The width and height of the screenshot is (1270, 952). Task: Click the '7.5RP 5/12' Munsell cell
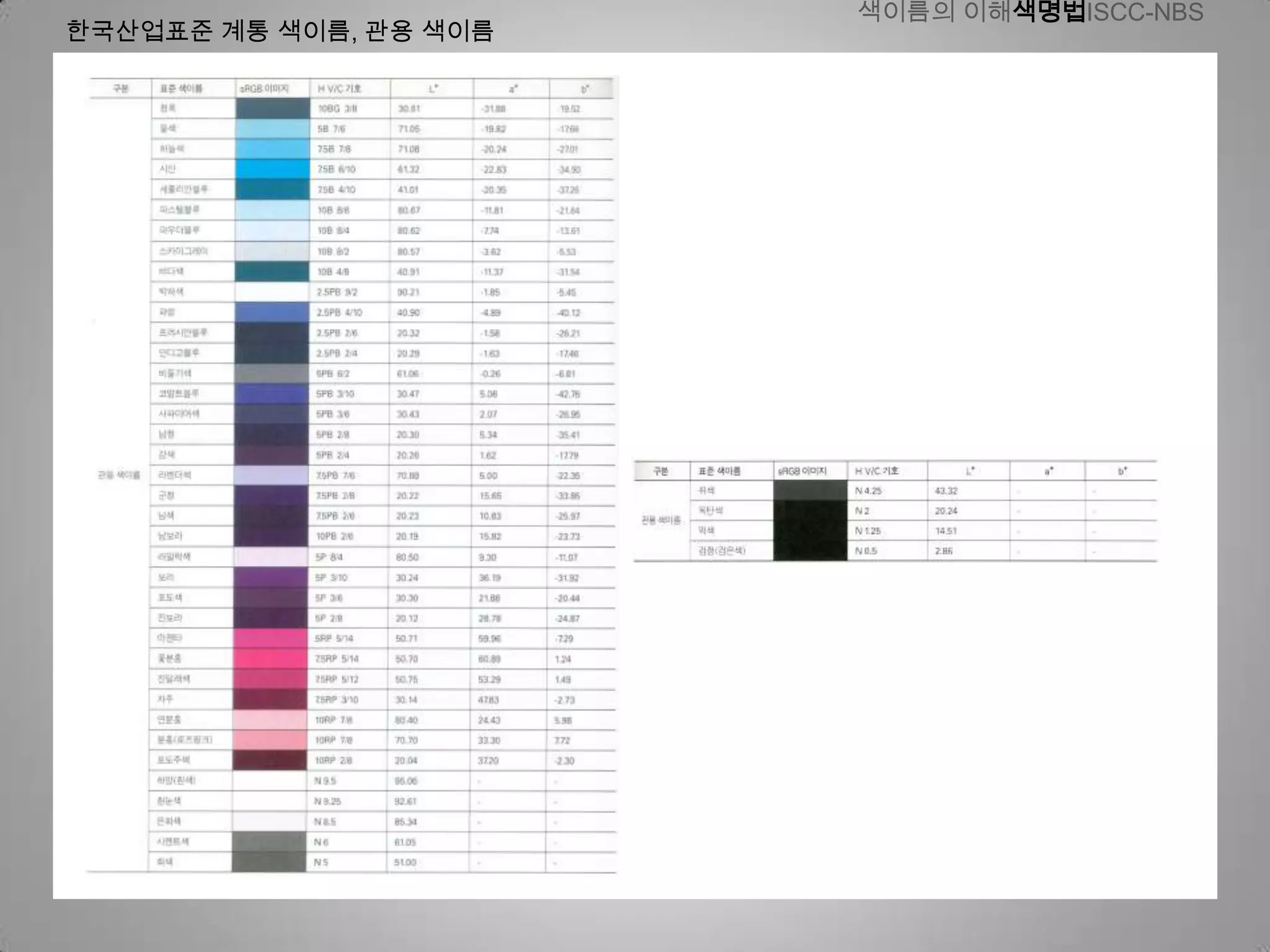pos(337,679)
